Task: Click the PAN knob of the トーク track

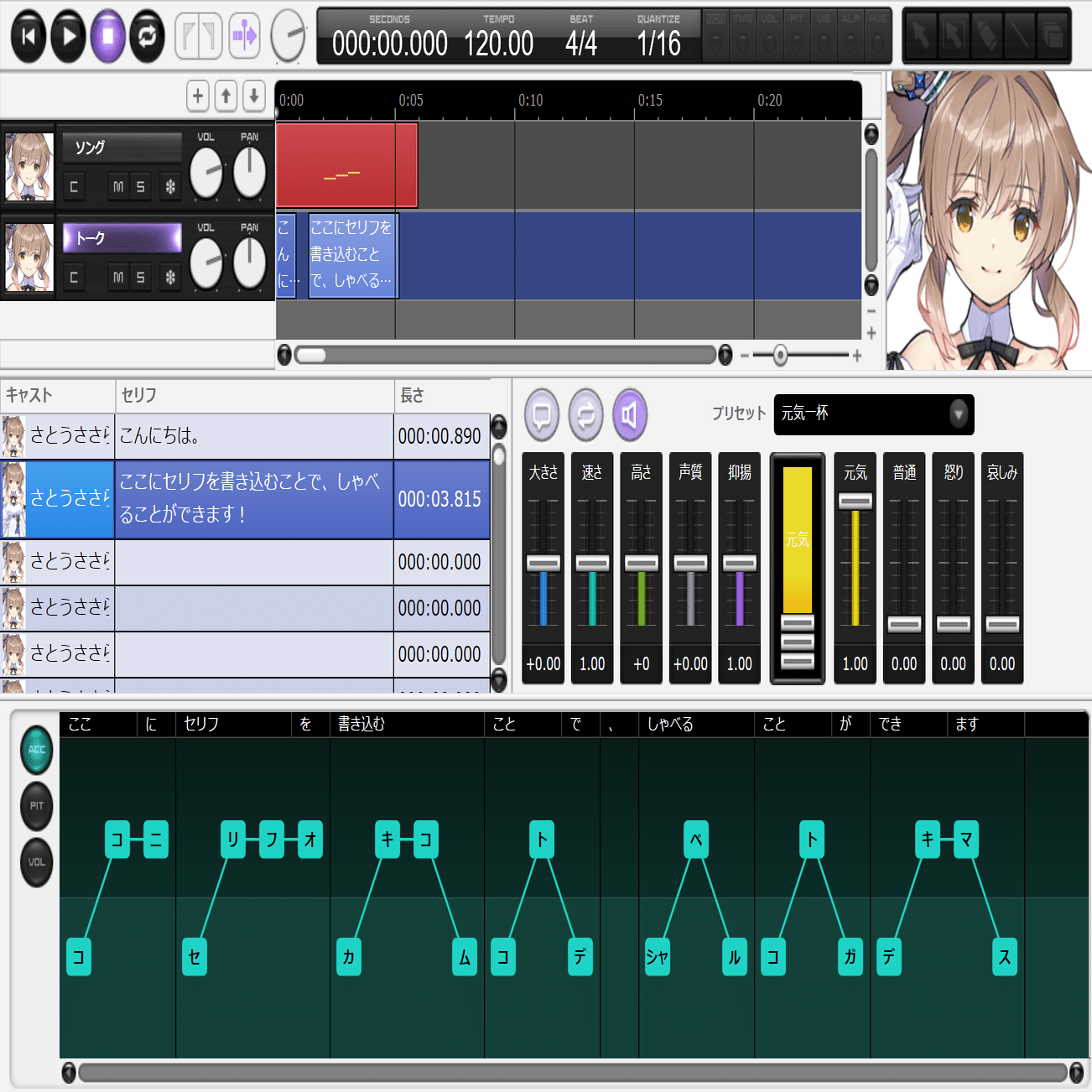Action: (249, 263)
